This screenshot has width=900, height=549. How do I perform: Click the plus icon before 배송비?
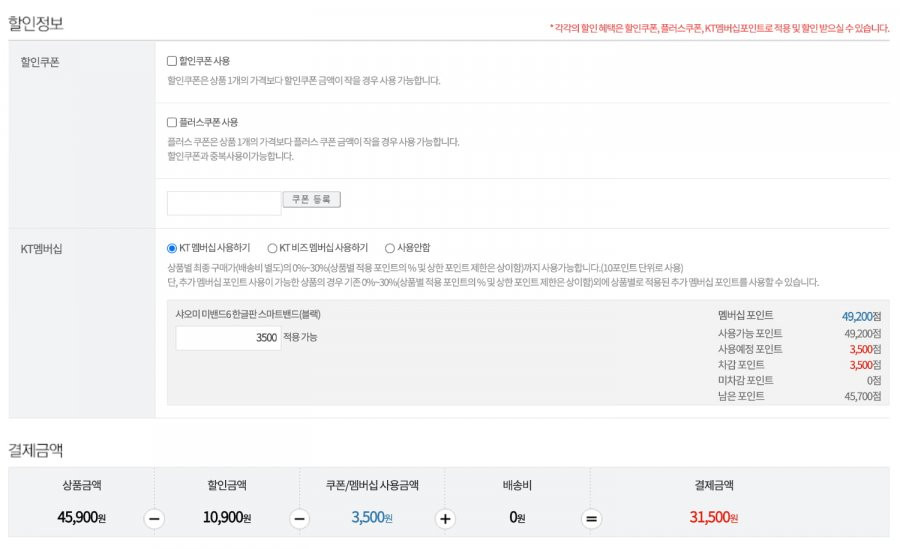(445, 519)
